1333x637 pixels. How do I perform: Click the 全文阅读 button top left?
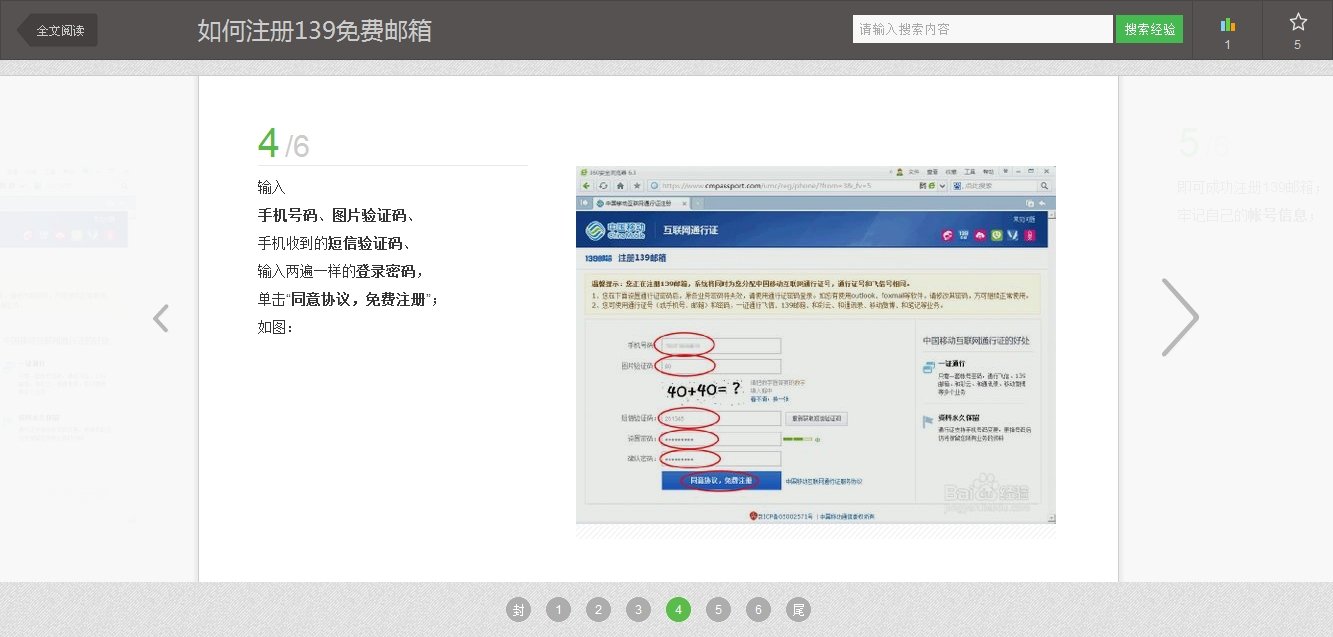point(60,29)
